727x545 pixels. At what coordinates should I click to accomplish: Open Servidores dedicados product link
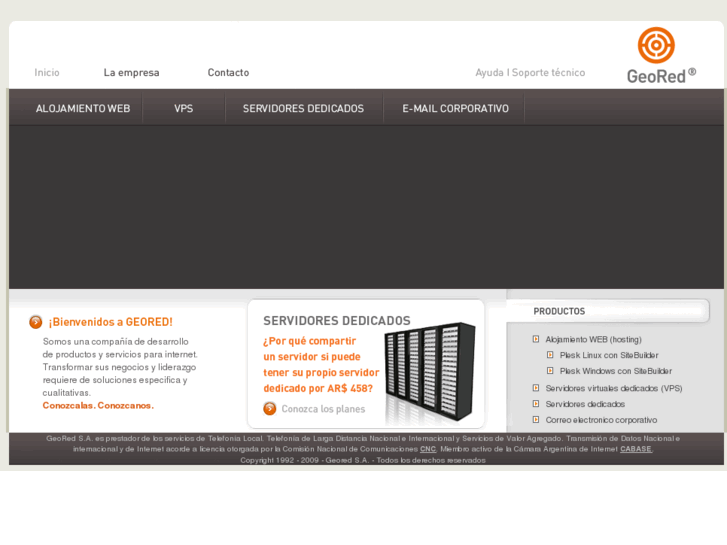pyautogui.click(x=585, y=404)
